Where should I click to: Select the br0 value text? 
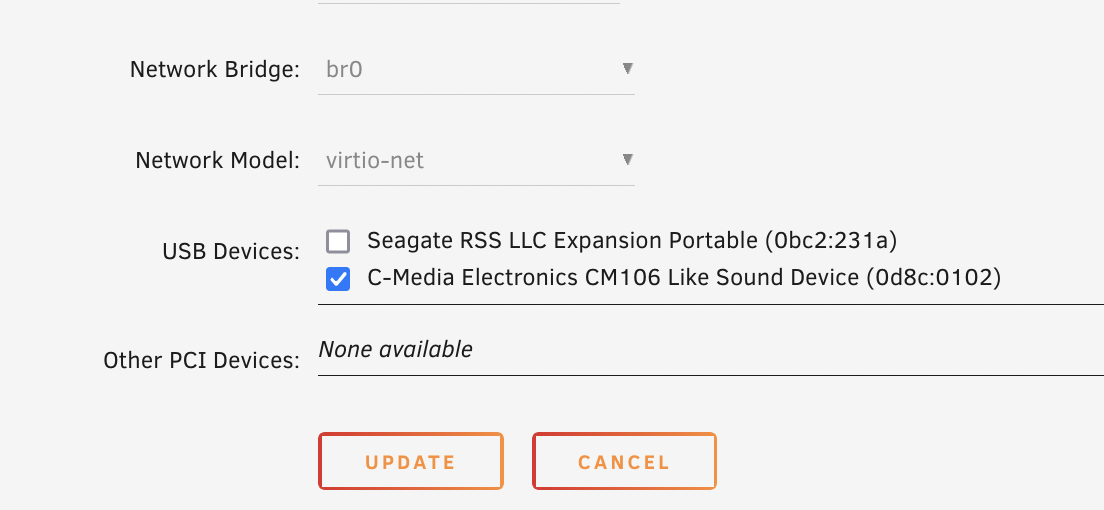click(342, 70)
